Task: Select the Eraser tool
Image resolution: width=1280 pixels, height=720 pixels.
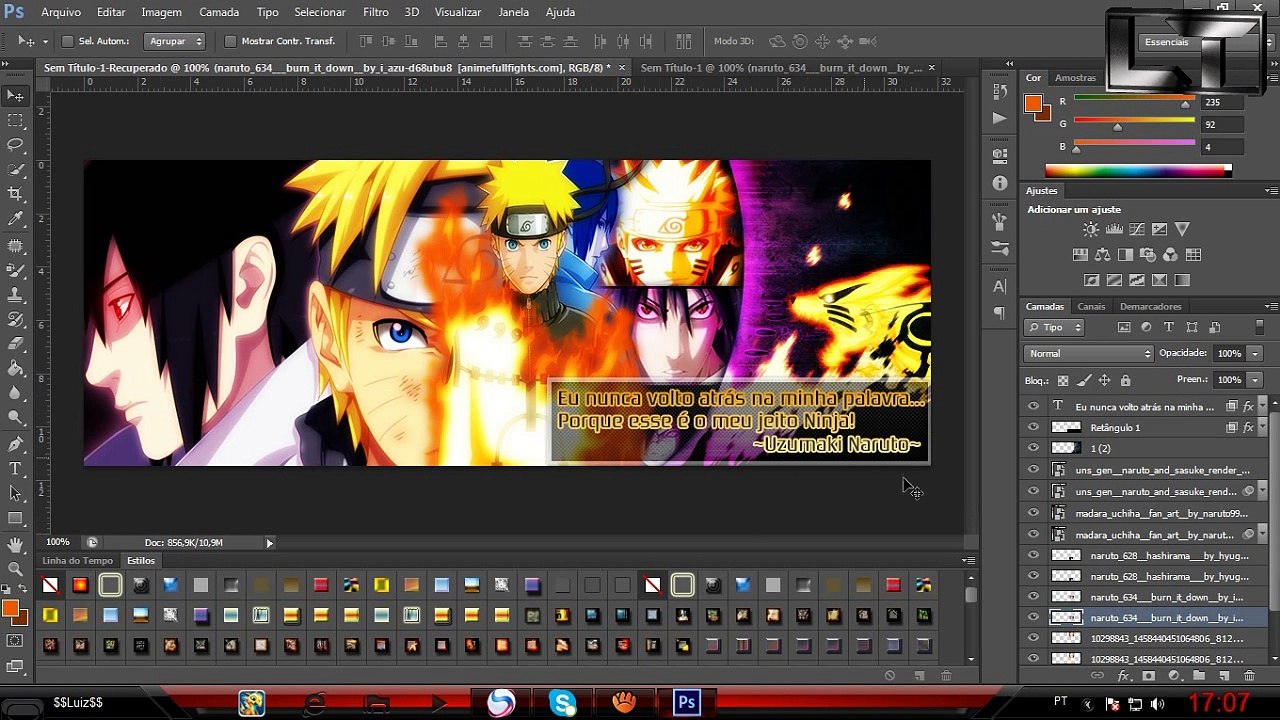Action: pyautogui.click(x=16, y=344)
